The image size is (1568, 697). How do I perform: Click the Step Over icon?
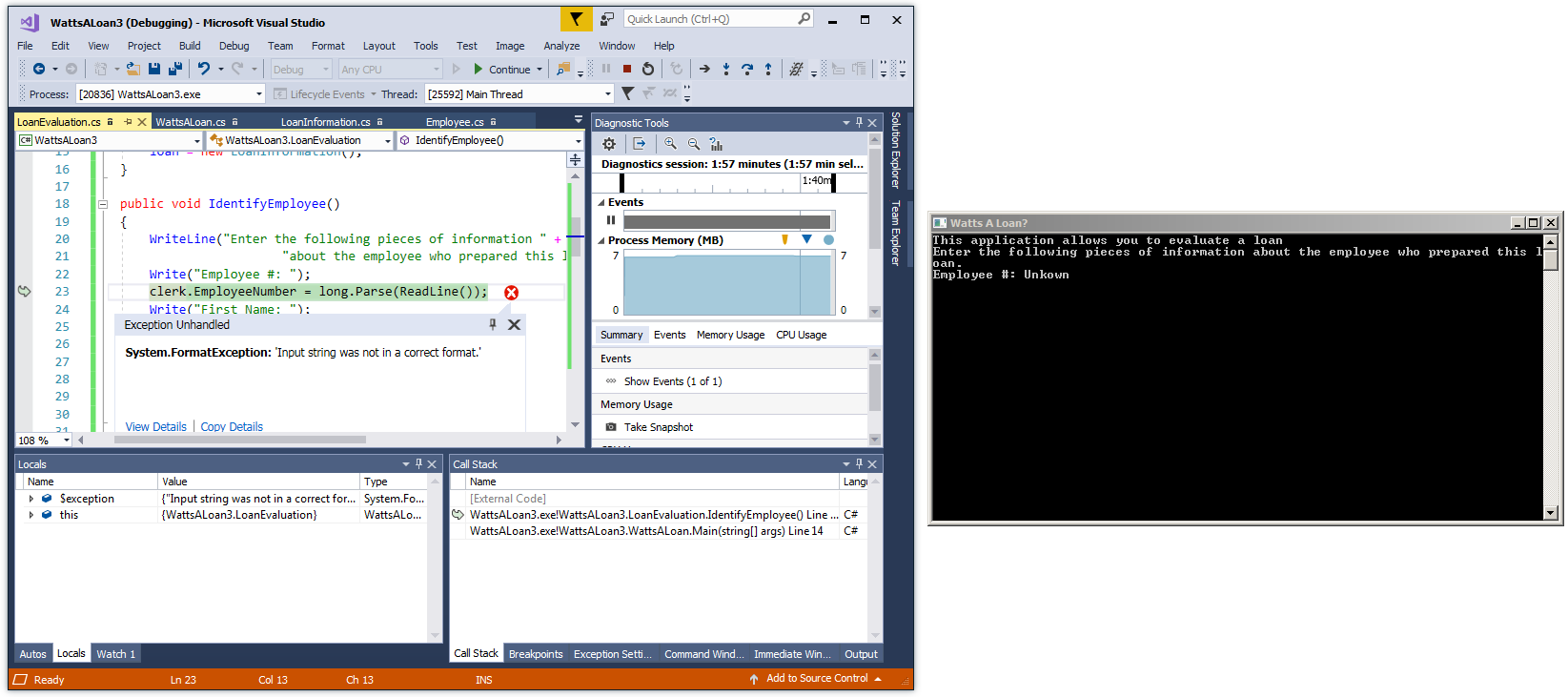pos(747,69)
